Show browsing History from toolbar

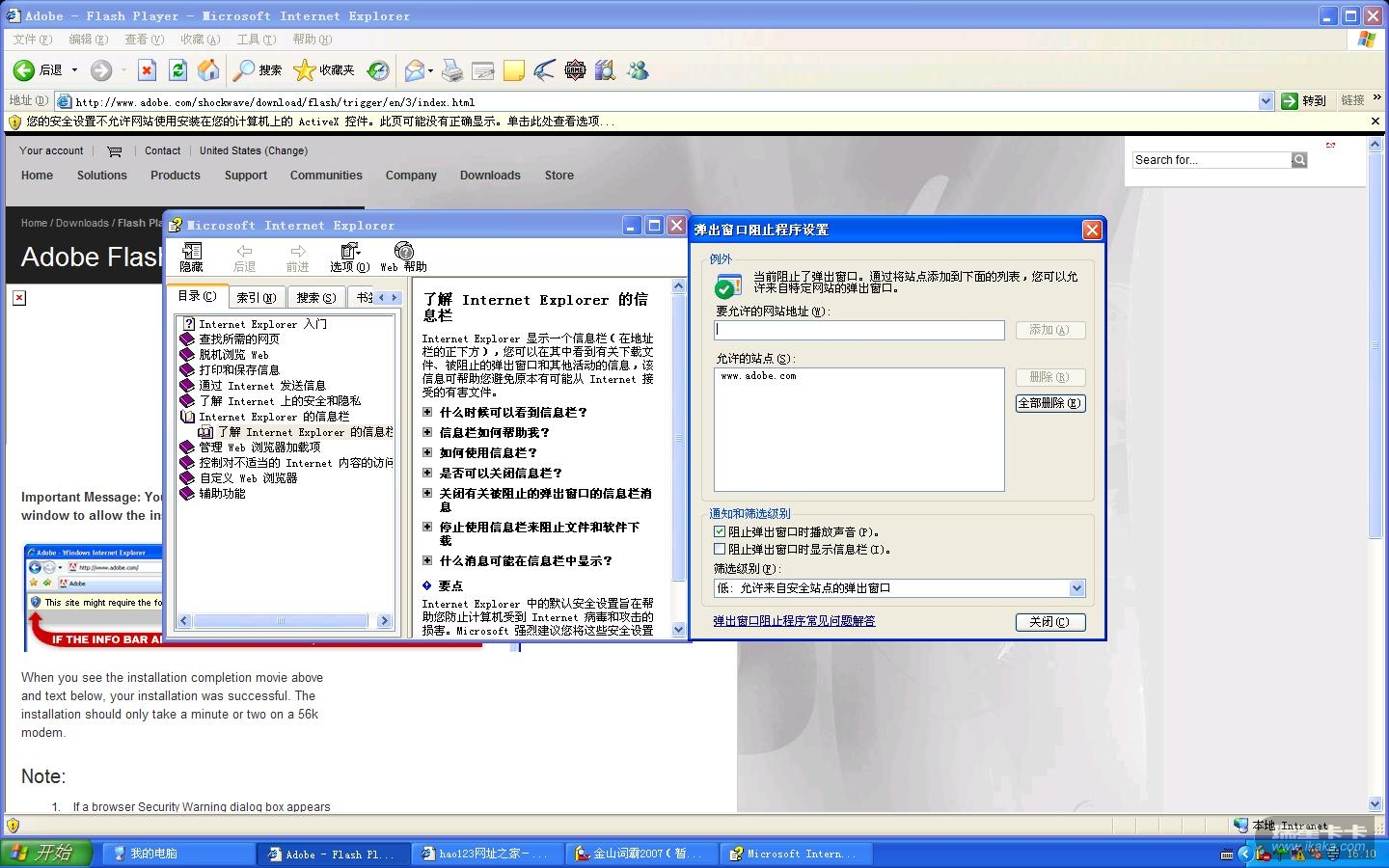tap(378, 70)
